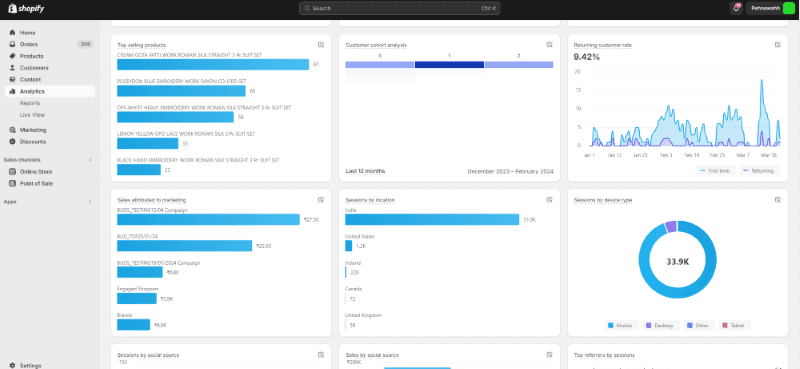Click the Marketing target icon
The width and height of the screenshot is (800, 369).
pyautogui.click(x=12, y=130)
